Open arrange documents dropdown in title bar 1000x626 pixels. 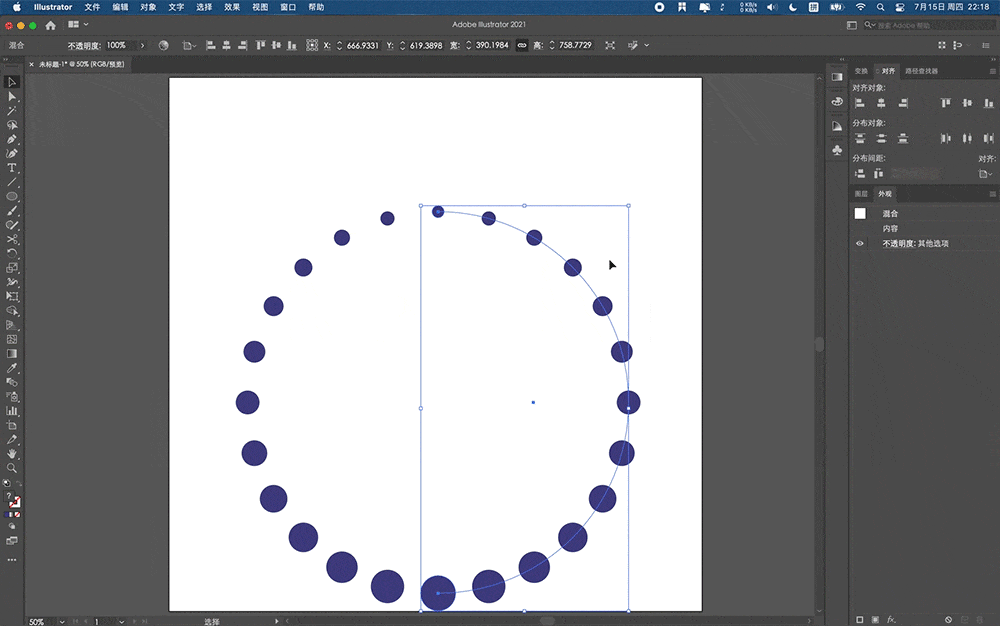coord(78,25)
